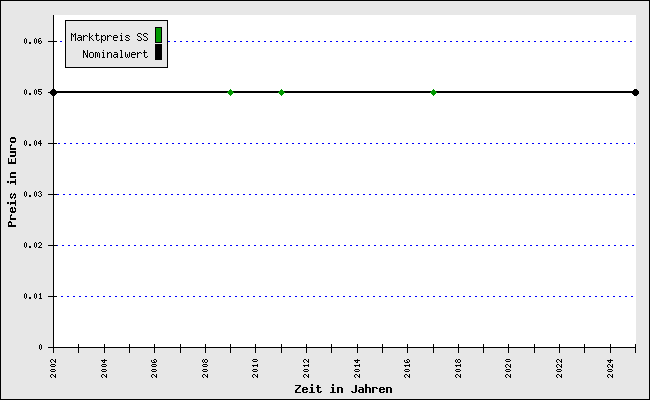
Task: Click the green data point at 2011
Action: pos(281,92)
